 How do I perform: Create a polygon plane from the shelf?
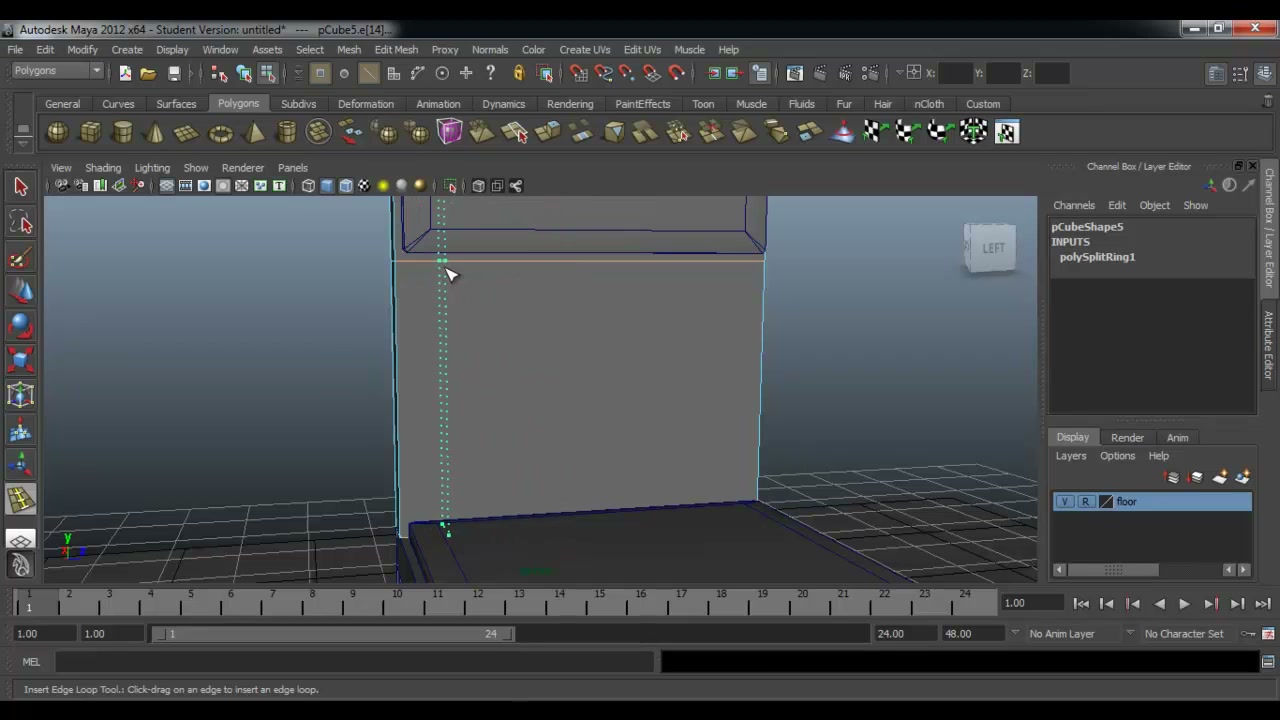coord(187,132)
